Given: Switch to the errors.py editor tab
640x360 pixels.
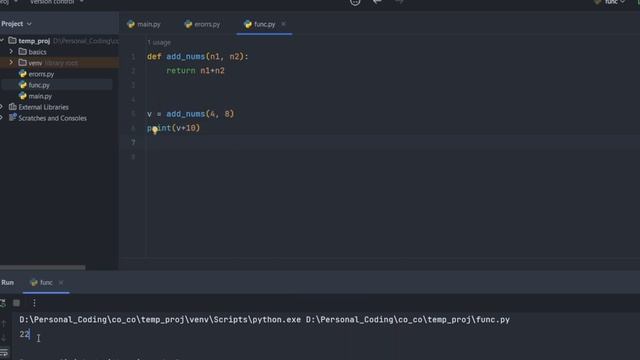Looking at the screenshot, I should coord(202,24).
